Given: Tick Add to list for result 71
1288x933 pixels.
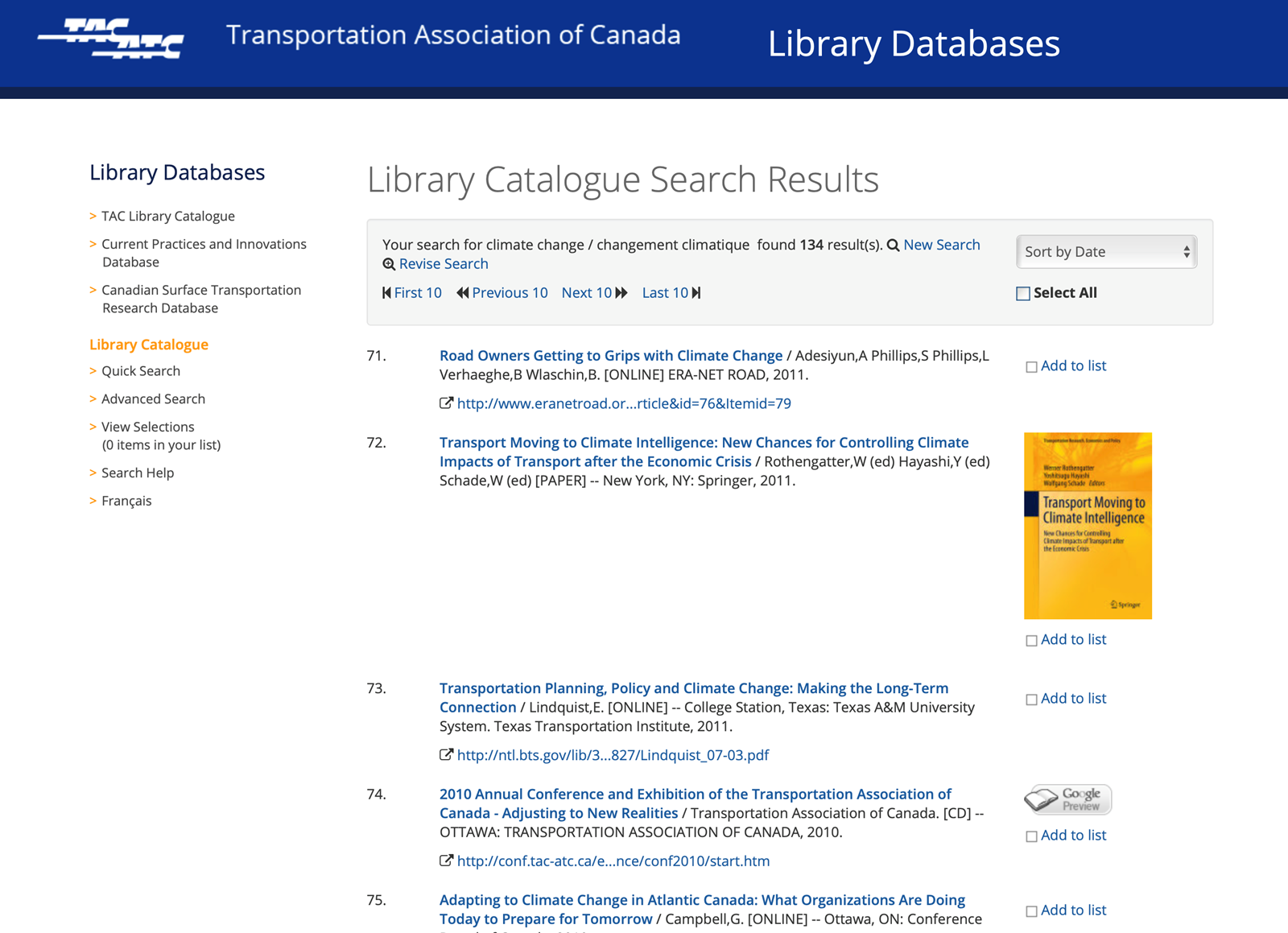Looking at the screenshot, I should pos(1031,367).
